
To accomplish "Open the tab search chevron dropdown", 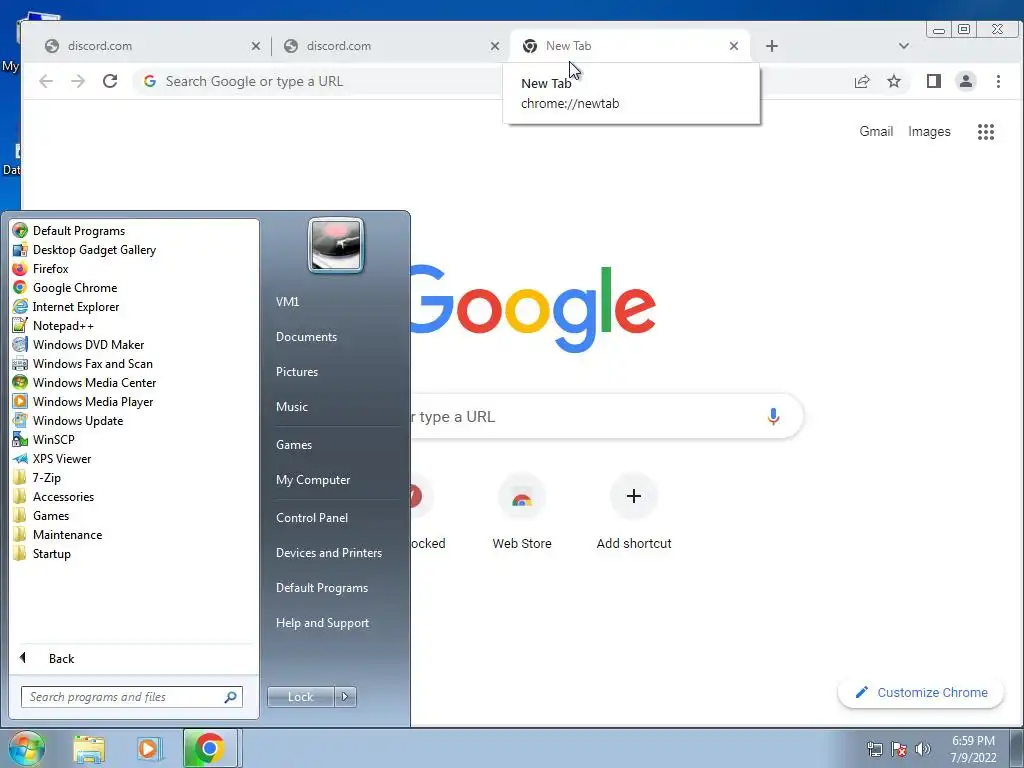I will click(x=904, y=46).
